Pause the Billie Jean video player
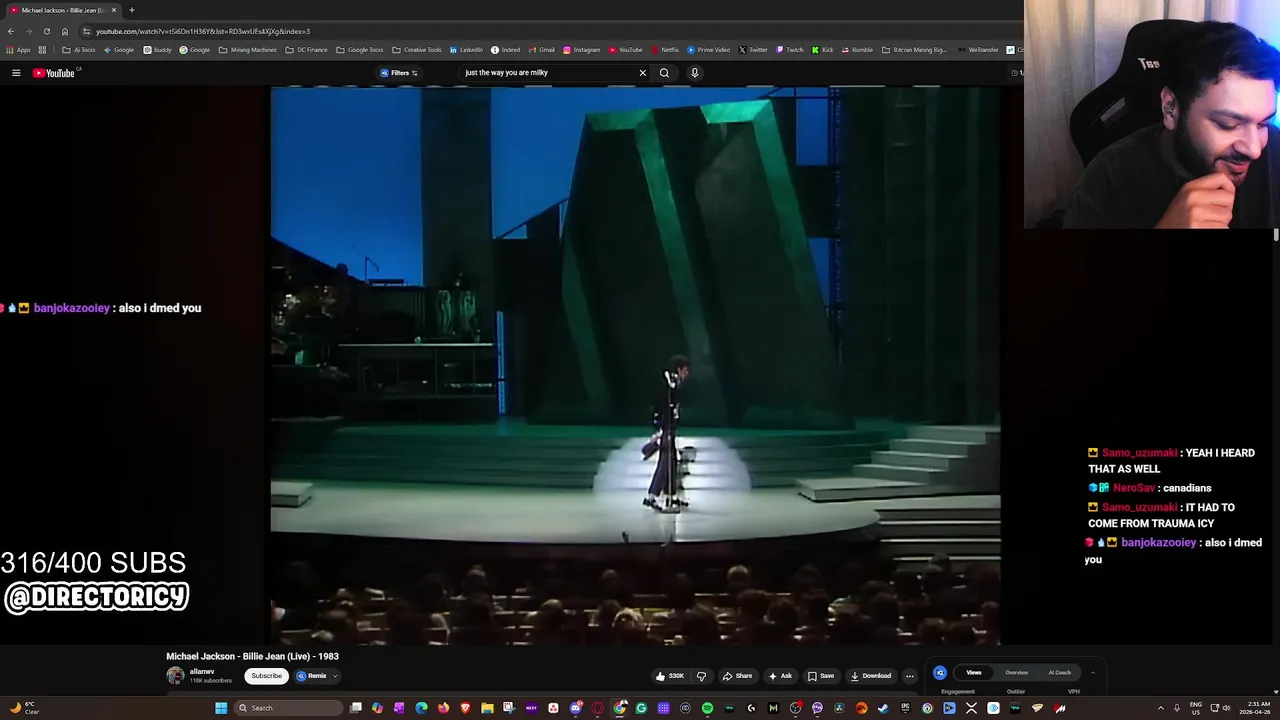1280x720 pixels. [x=635, y=365]
